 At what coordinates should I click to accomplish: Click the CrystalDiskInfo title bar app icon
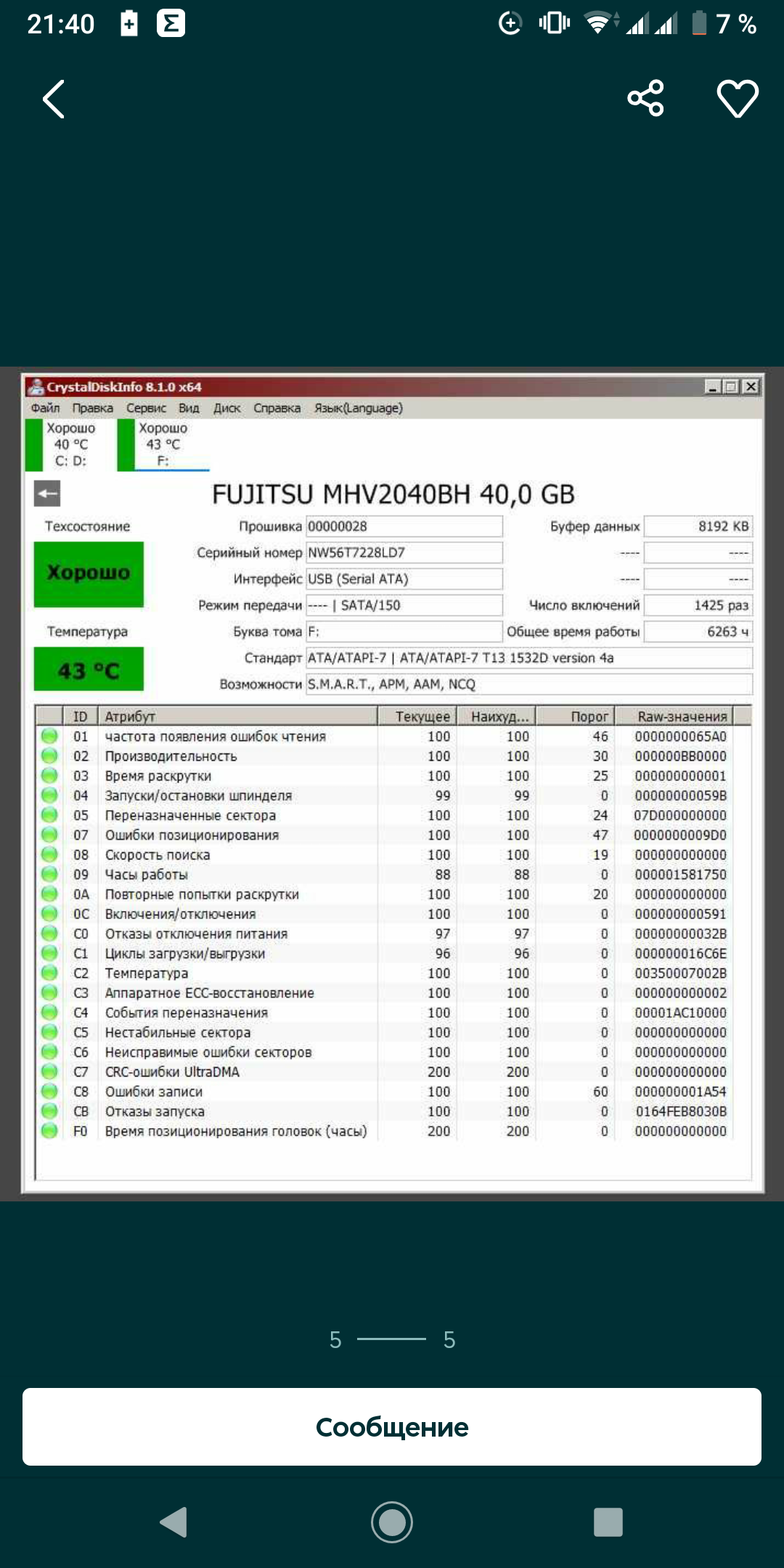(36, 387)
